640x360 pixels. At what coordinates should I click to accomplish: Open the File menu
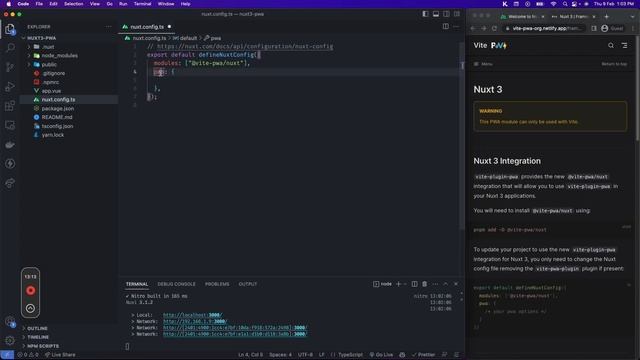tap(39, 4)
